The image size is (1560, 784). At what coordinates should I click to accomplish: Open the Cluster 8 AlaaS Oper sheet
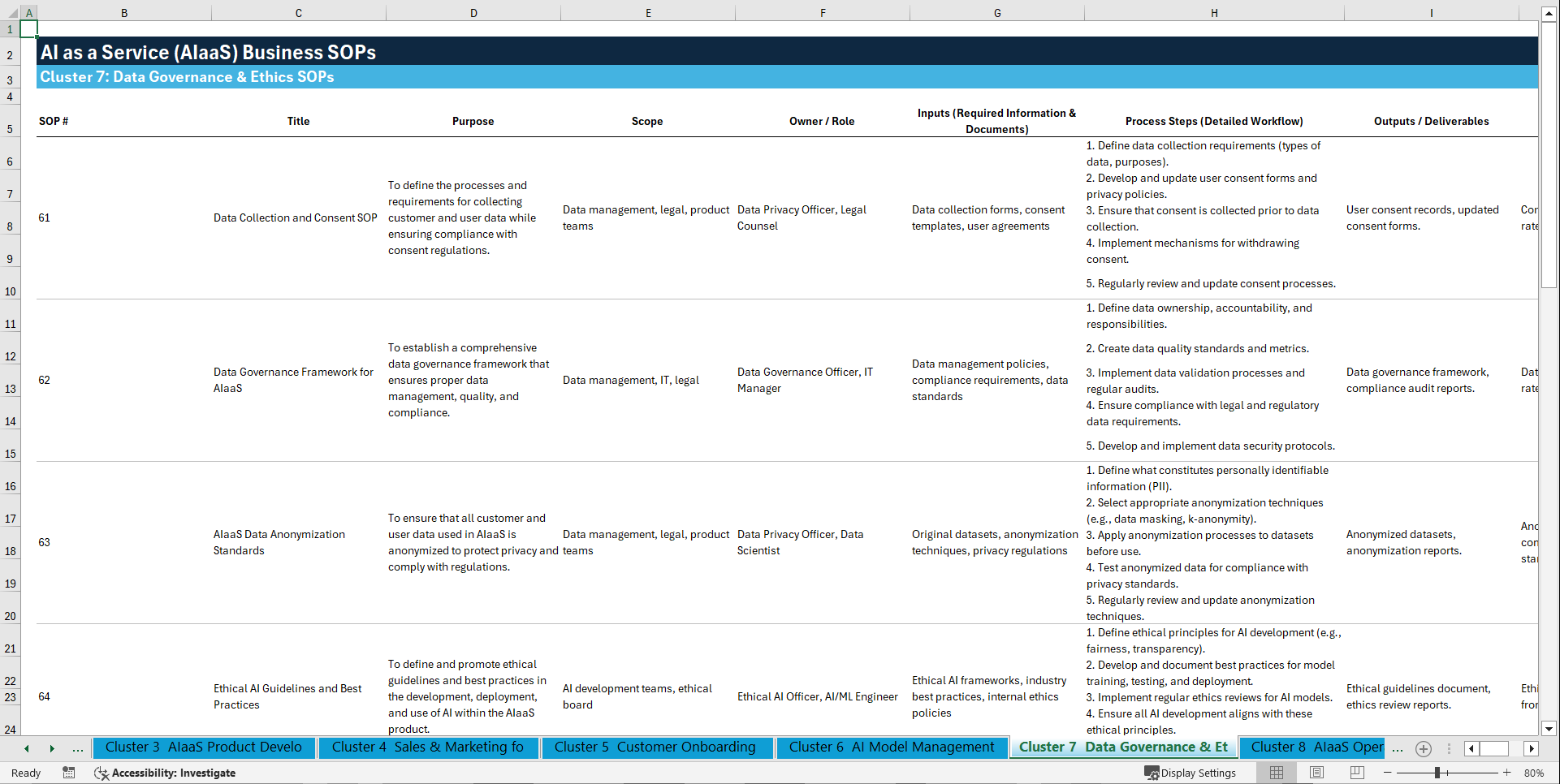click(x=1312, y=747)
